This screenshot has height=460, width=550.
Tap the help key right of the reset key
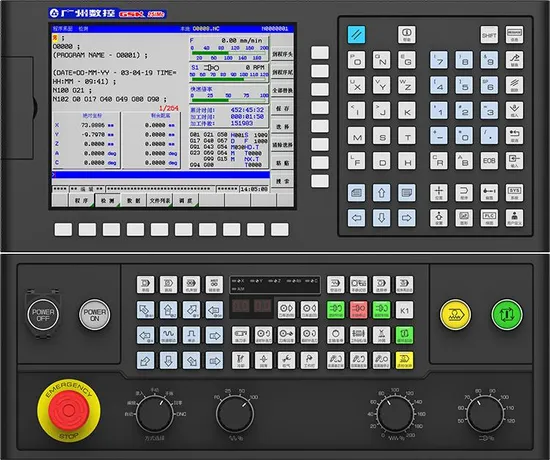(407, 35)
